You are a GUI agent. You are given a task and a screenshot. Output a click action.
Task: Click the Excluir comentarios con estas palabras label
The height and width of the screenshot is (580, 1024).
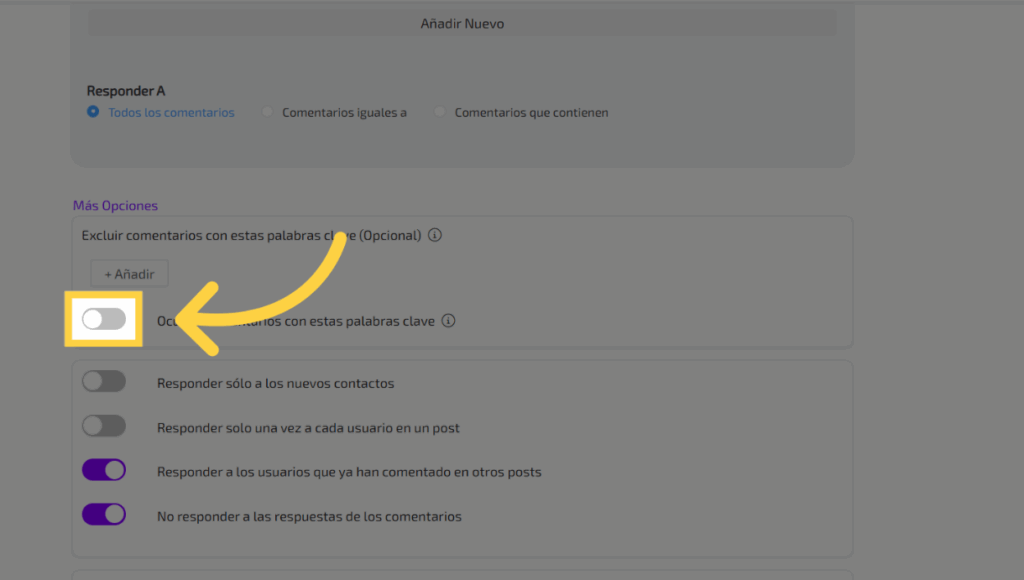coord(251,237)
